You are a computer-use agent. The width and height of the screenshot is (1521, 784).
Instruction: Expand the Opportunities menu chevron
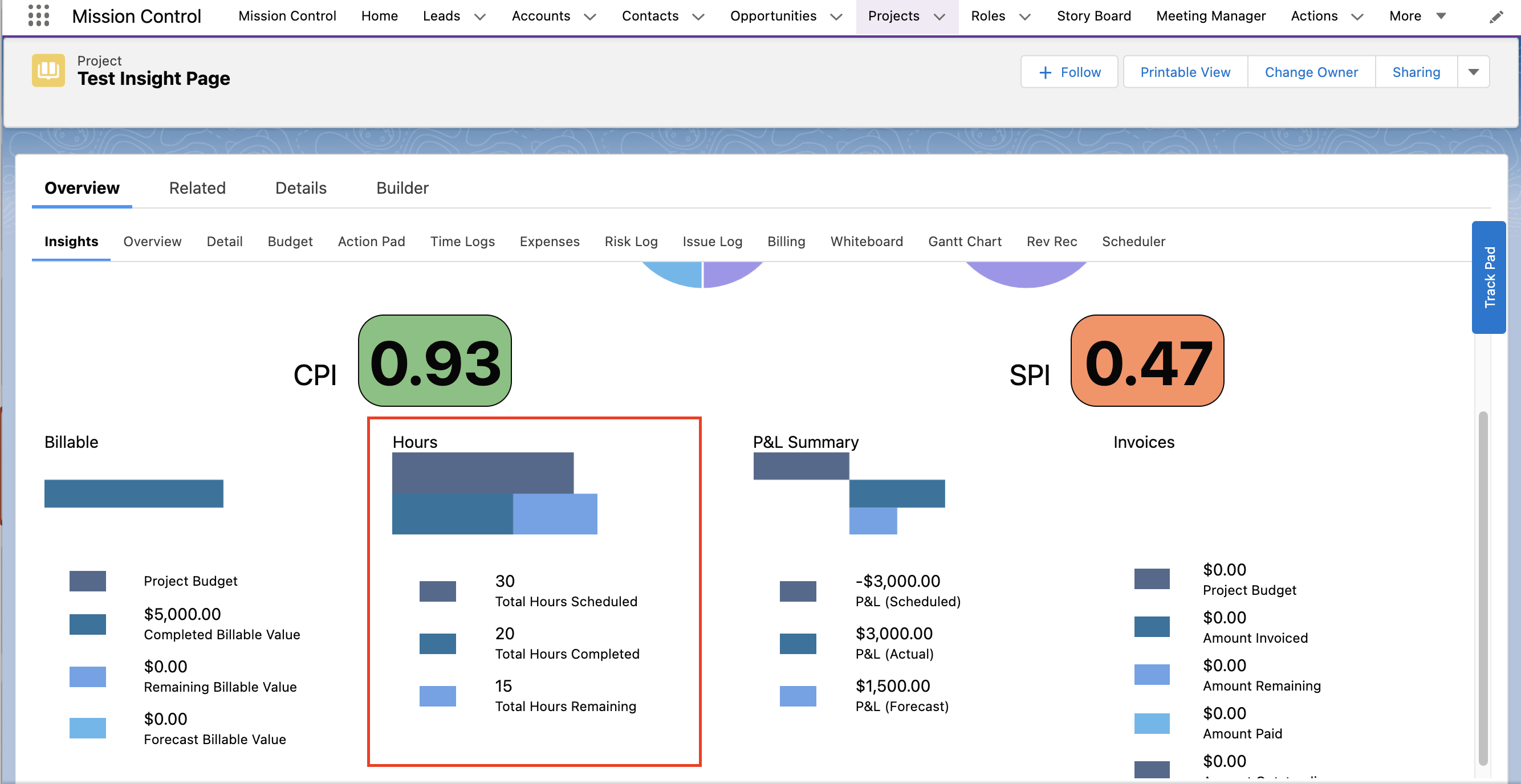pos(836,17)
